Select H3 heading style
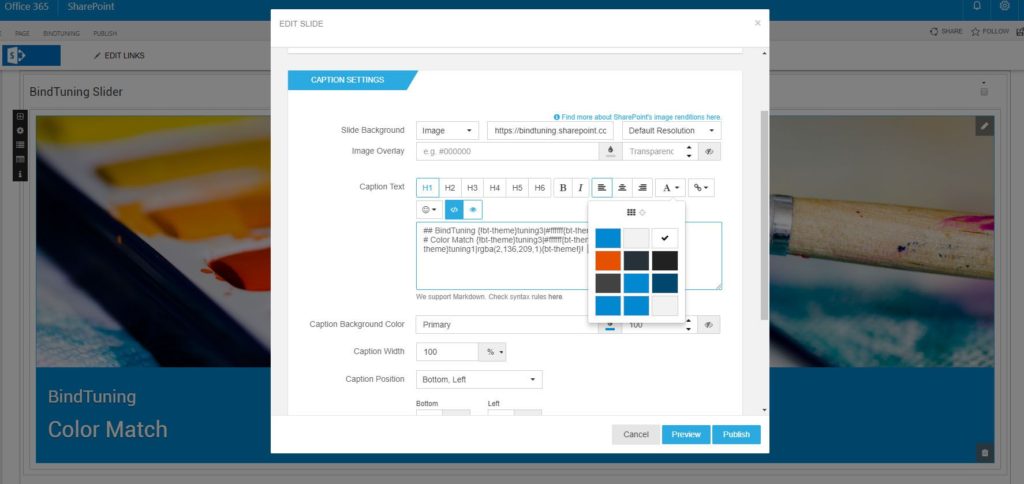The height and width of the screenshot is (484, 1024). click(472, 188)
